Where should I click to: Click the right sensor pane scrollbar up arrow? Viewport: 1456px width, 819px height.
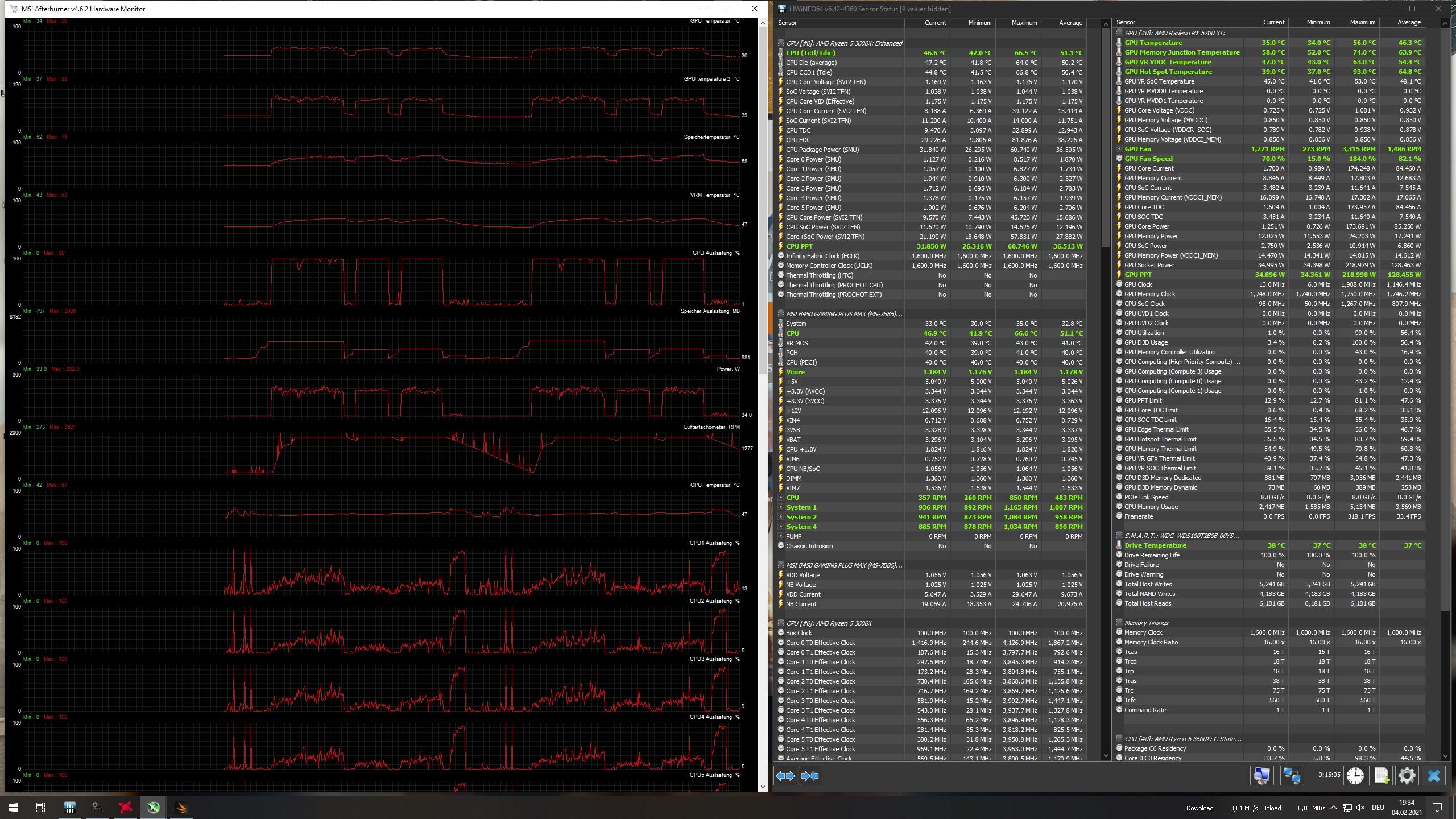click(x=1445, y=23)
